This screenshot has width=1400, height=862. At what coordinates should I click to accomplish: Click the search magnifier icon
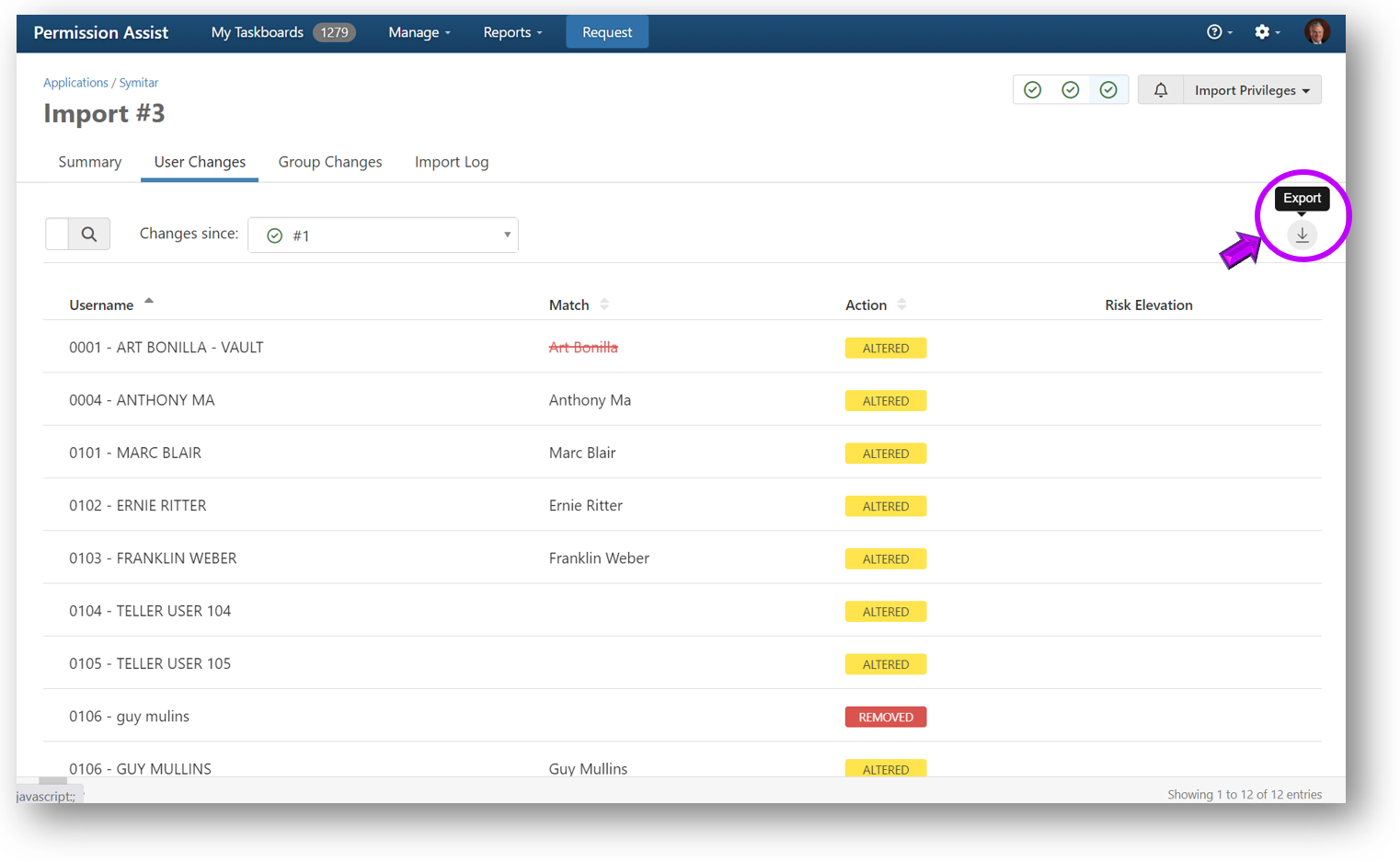(89, 235)
